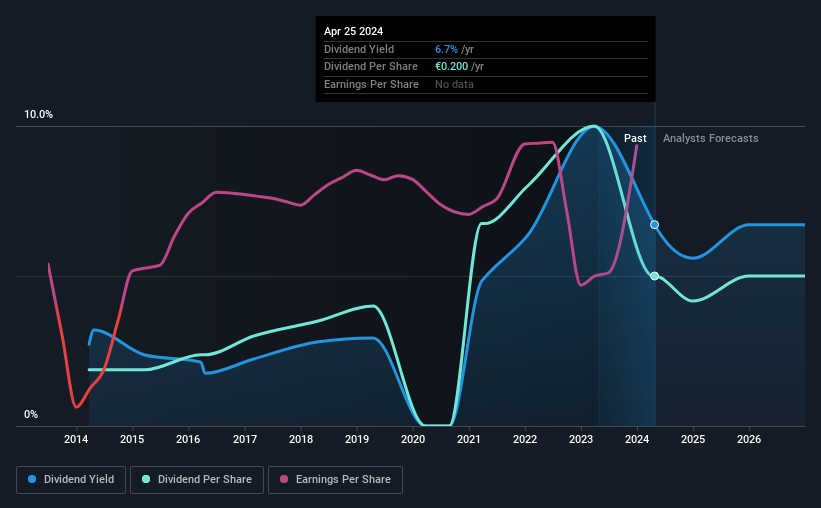The image size is (821, 508).
Task: Toggle the Dividend Per Share legend button
Action: pos(197,480)
